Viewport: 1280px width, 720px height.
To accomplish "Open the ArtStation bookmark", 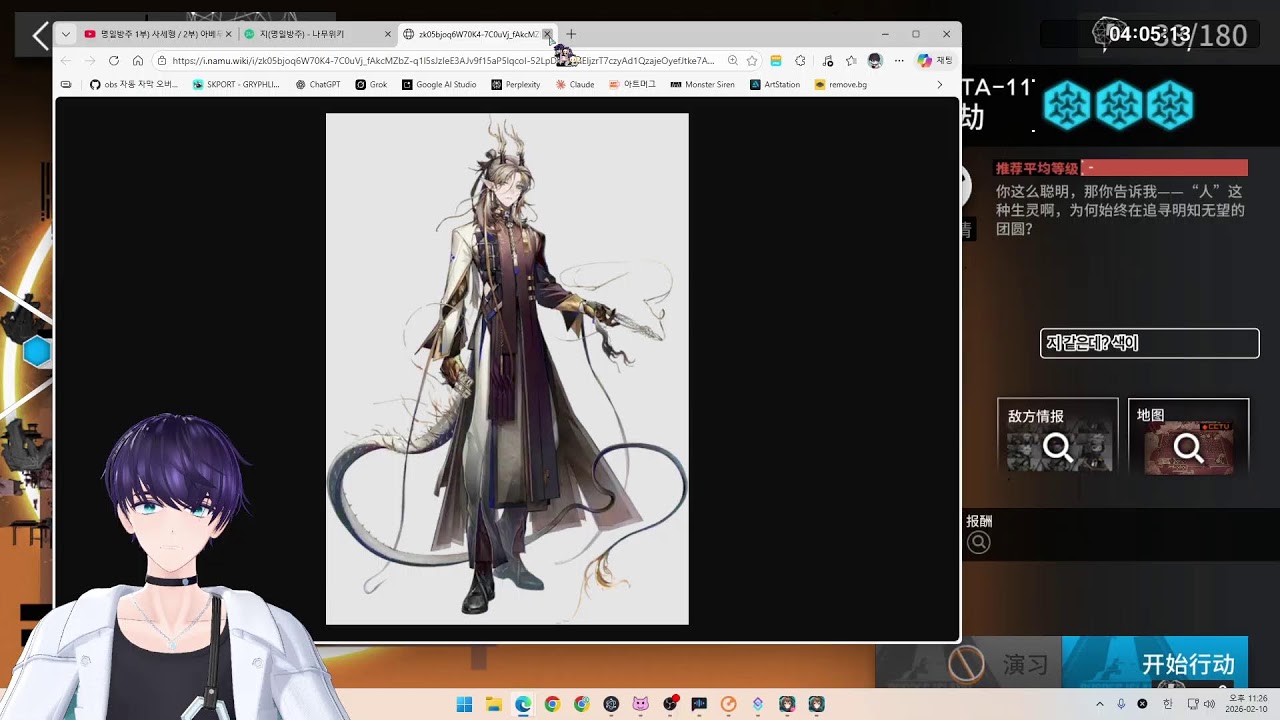I will coord(775,85).
